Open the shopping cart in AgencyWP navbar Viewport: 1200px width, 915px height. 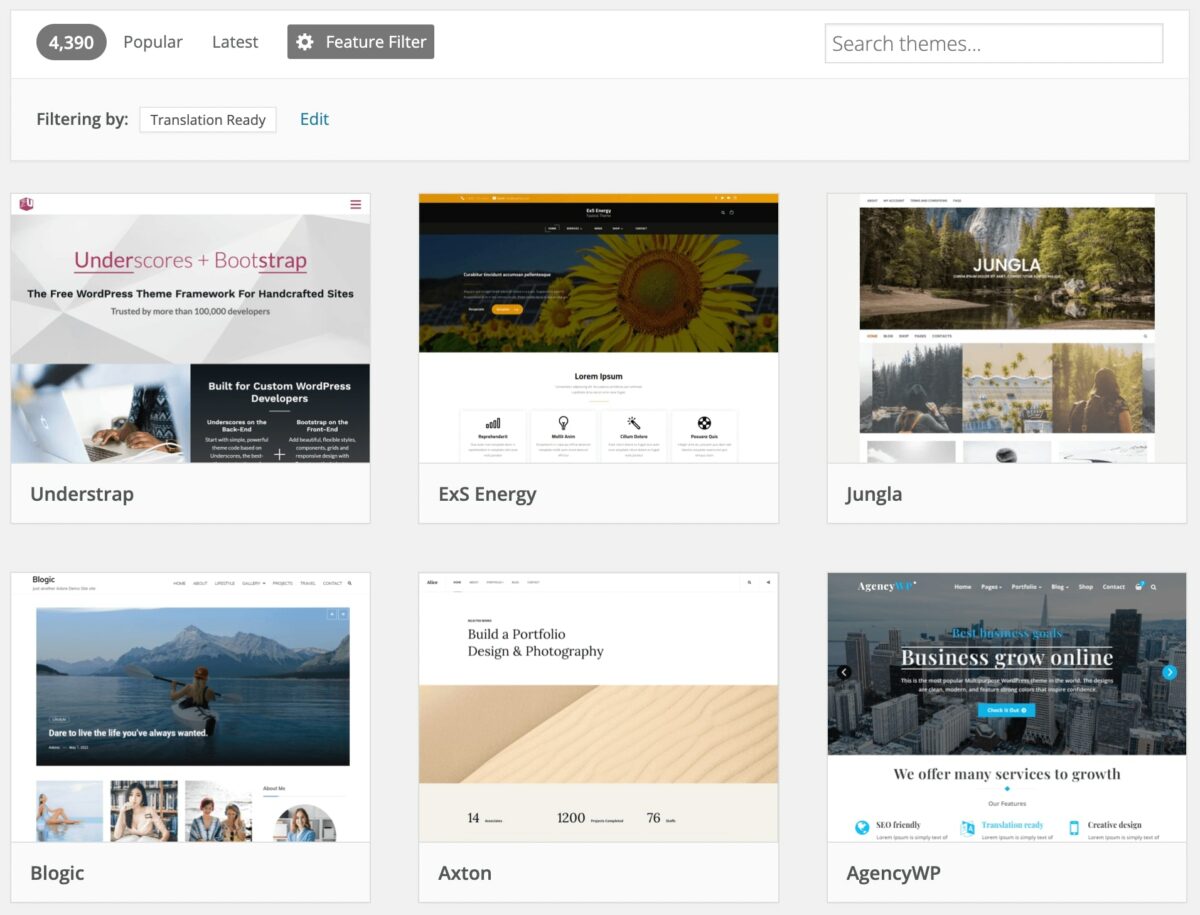click(x=1138, y=587)
